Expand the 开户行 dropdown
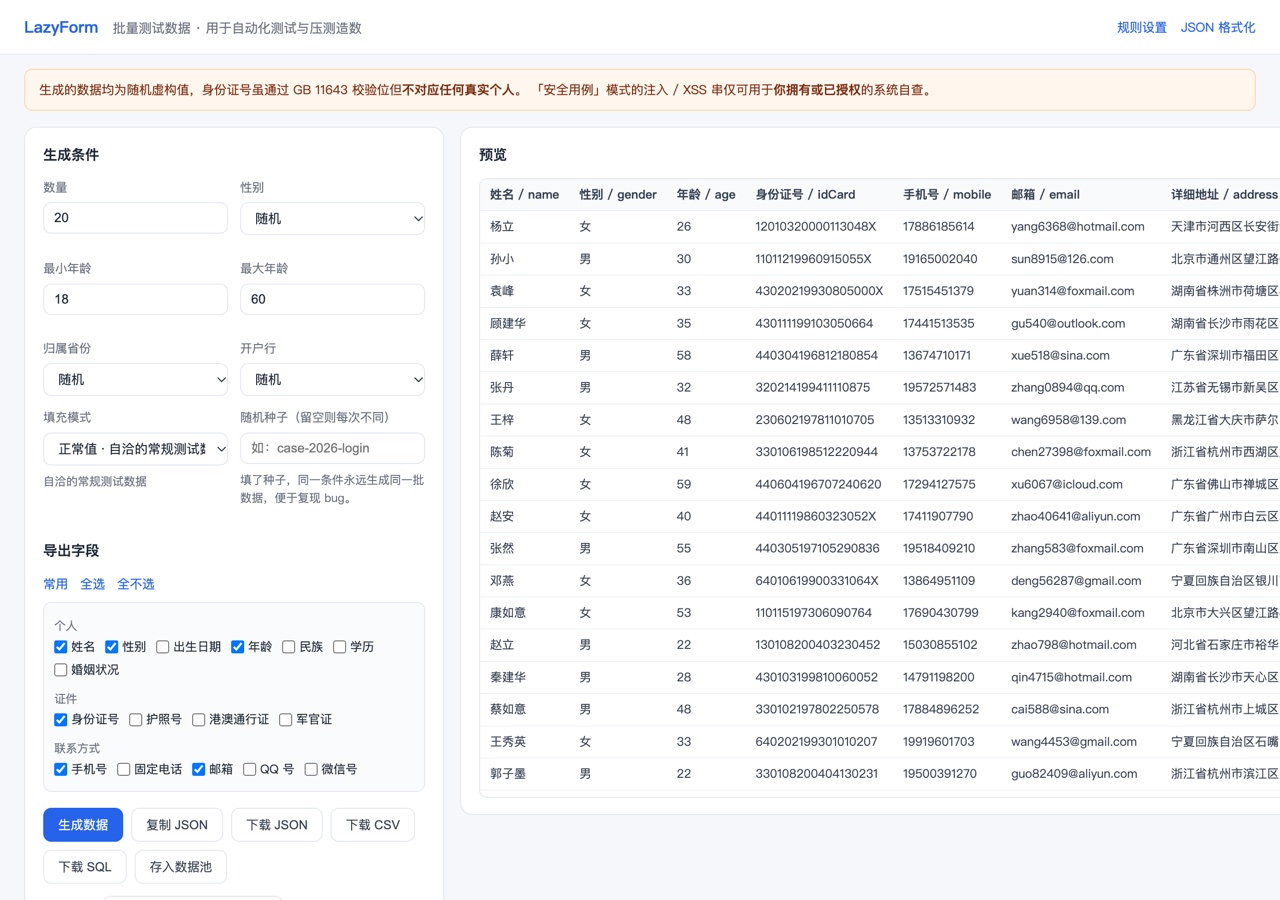The width and height of the screenshot is (1280, 900). click(x=332, y=379)
